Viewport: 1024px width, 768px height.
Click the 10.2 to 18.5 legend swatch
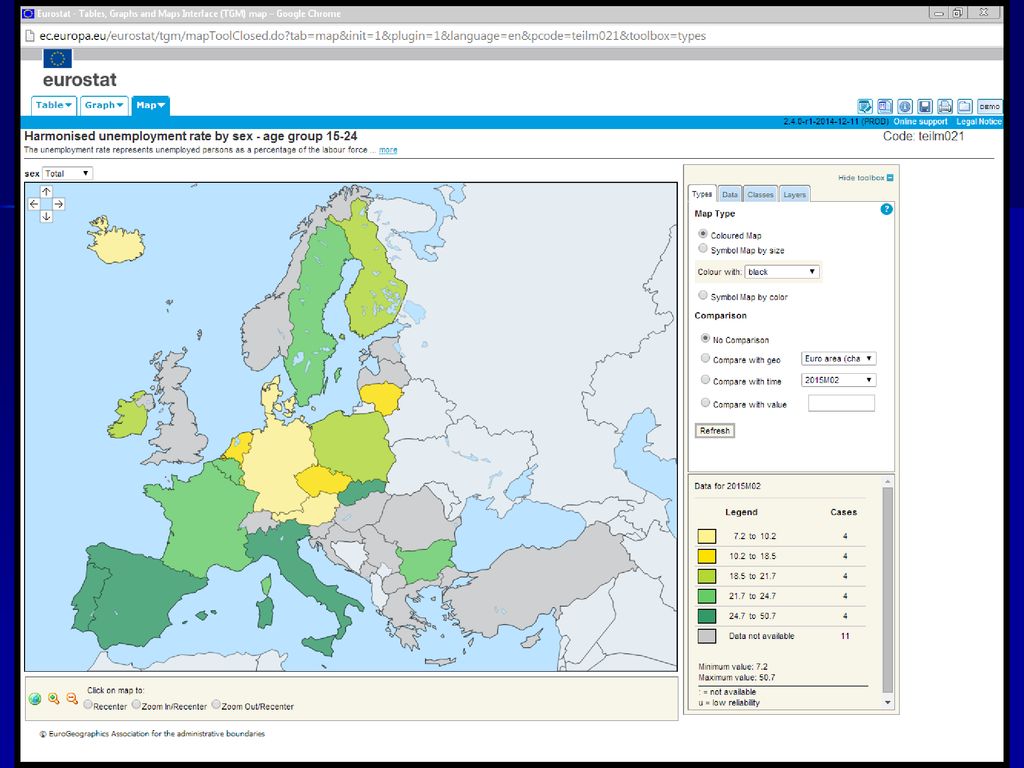pos(707,556)
